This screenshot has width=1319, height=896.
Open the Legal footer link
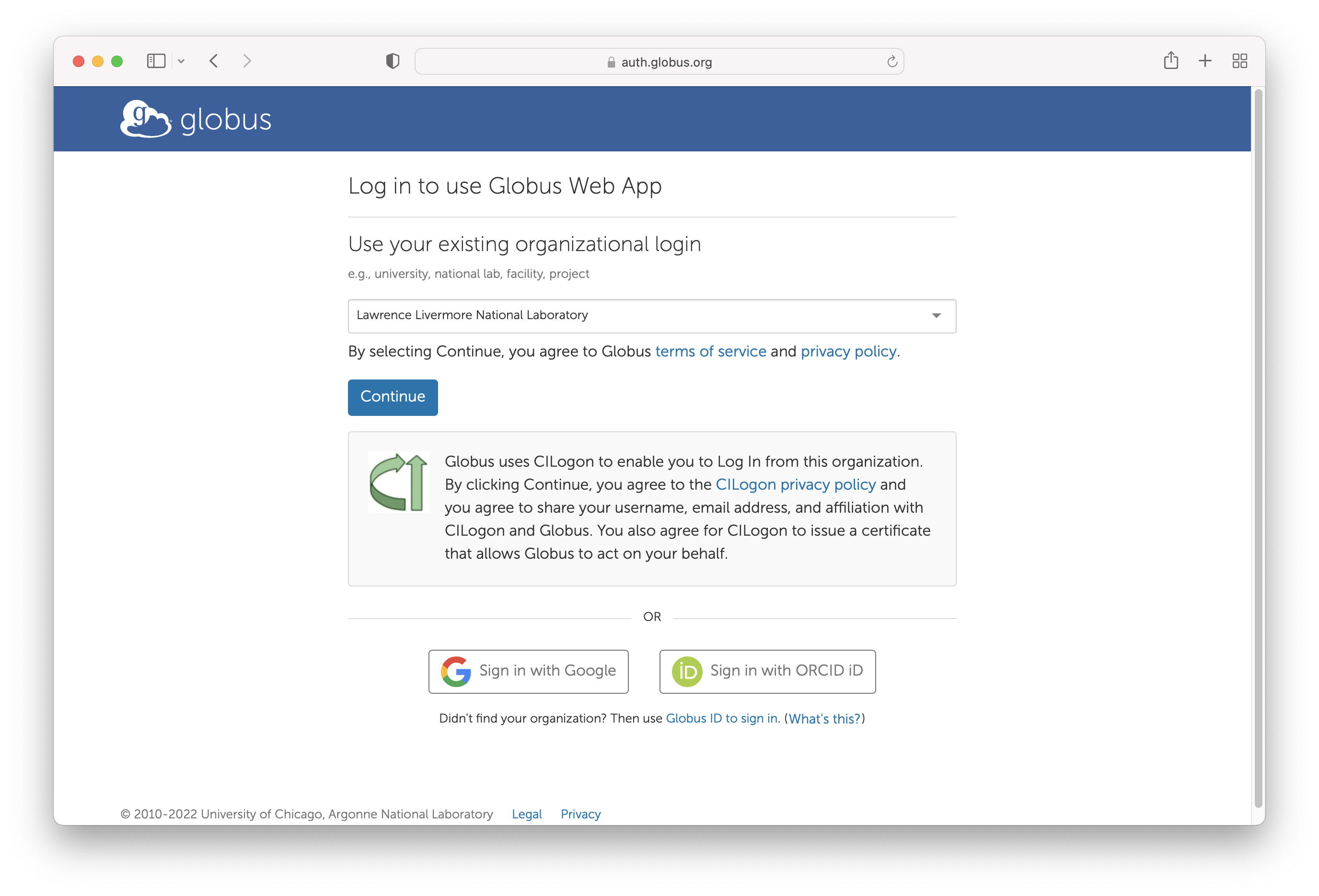pyautogui.click(x=526, y=813)
